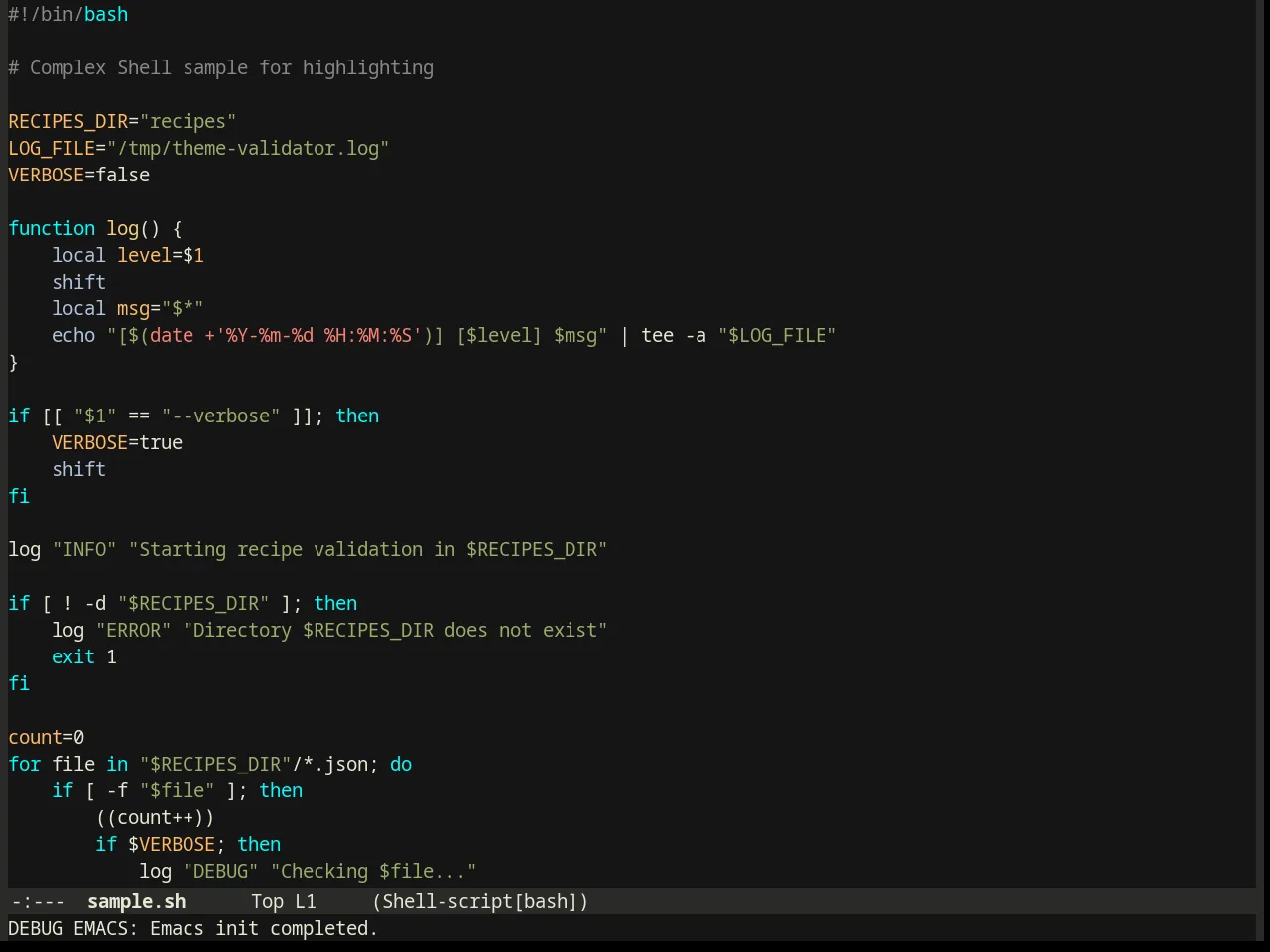Click the '-d' test flag in the directory check
Screen dimensions: 1270x952
click(95, 603)
